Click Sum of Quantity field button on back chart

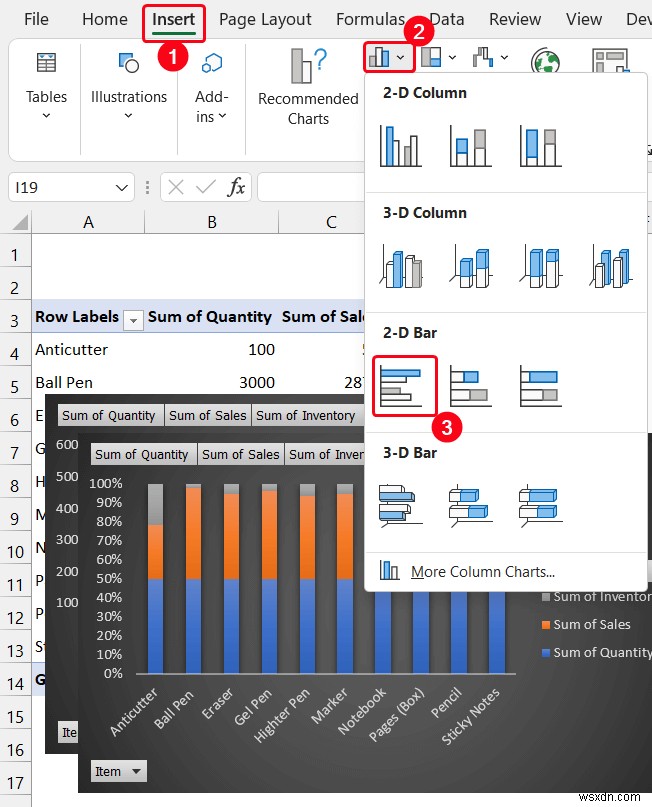coord(110,415)
